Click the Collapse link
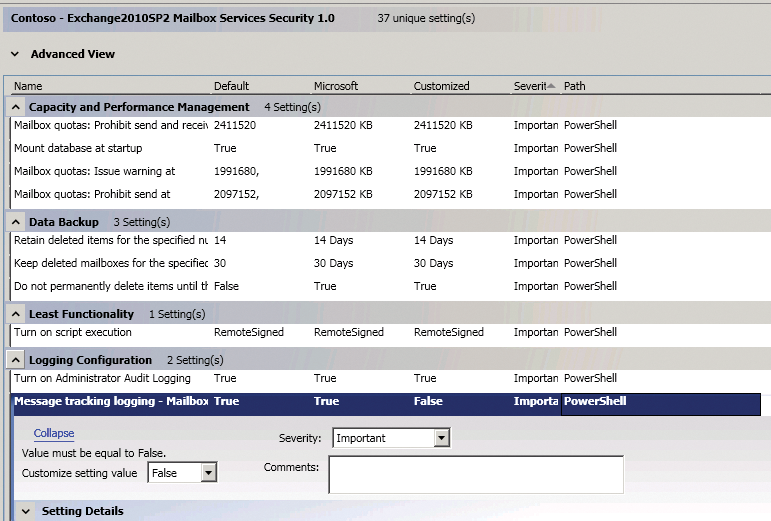The image size is (771, 521). click(54, 433)
